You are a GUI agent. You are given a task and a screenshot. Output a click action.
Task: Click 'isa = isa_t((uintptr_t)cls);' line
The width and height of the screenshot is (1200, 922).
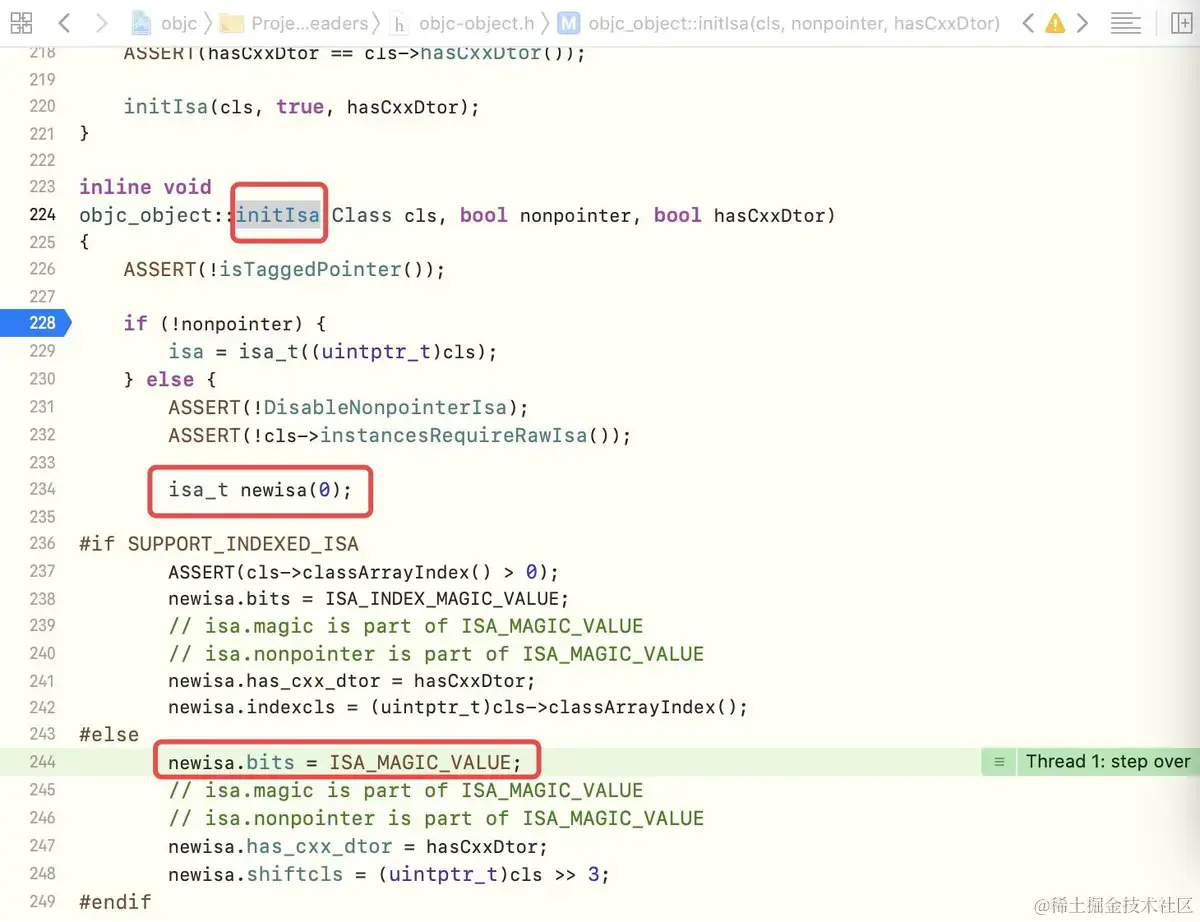pyautogui.click(x=332, y=351)
